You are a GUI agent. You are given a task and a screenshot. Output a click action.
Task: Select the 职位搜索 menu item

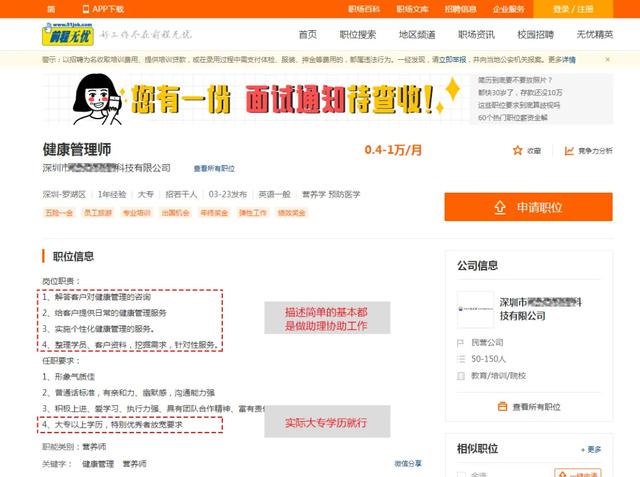(x=358, y=35)
